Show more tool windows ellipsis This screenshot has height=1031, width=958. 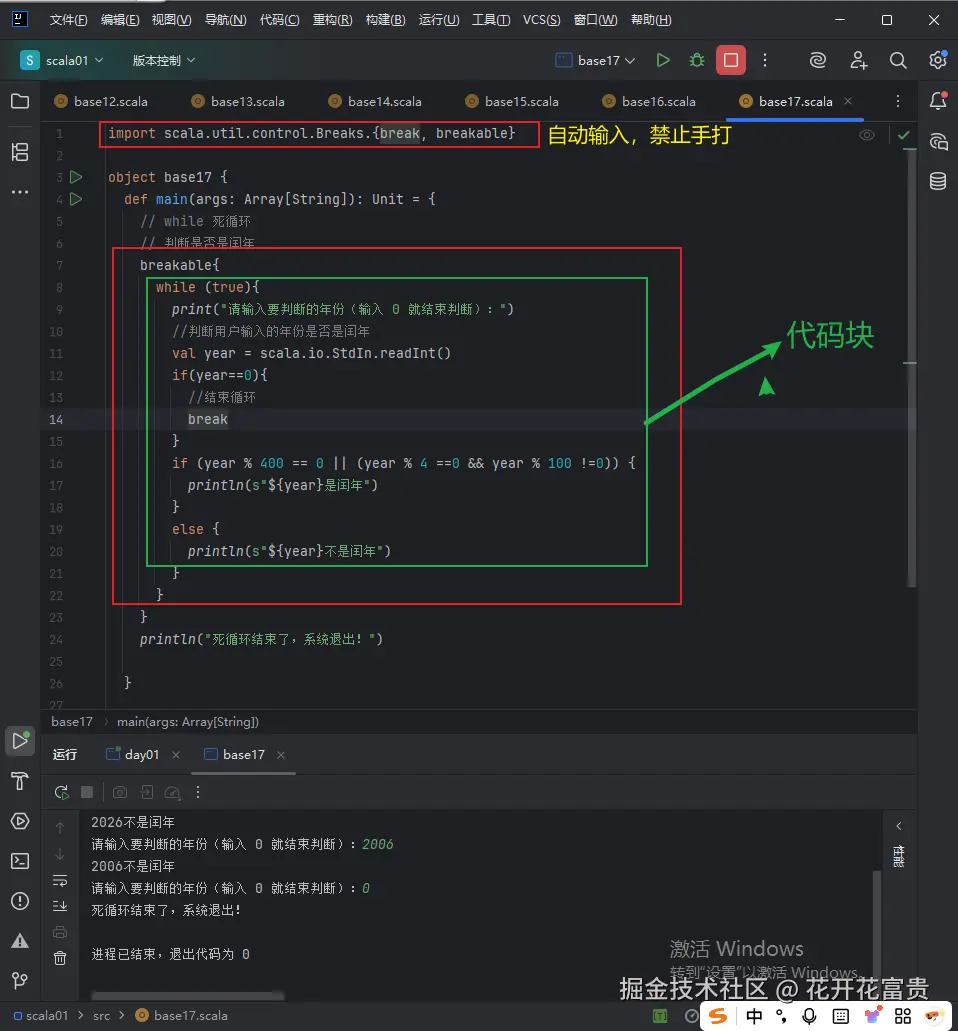click(20, 192)
